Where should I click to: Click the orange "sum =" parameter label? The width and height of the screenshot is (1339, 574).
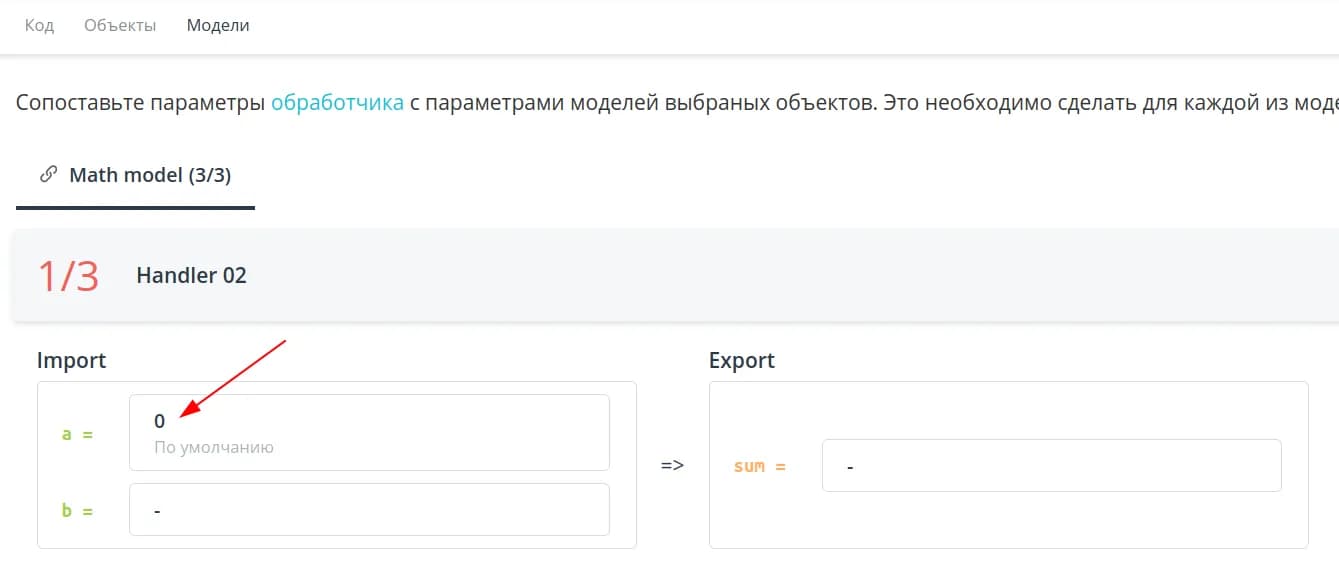point(759,466)
